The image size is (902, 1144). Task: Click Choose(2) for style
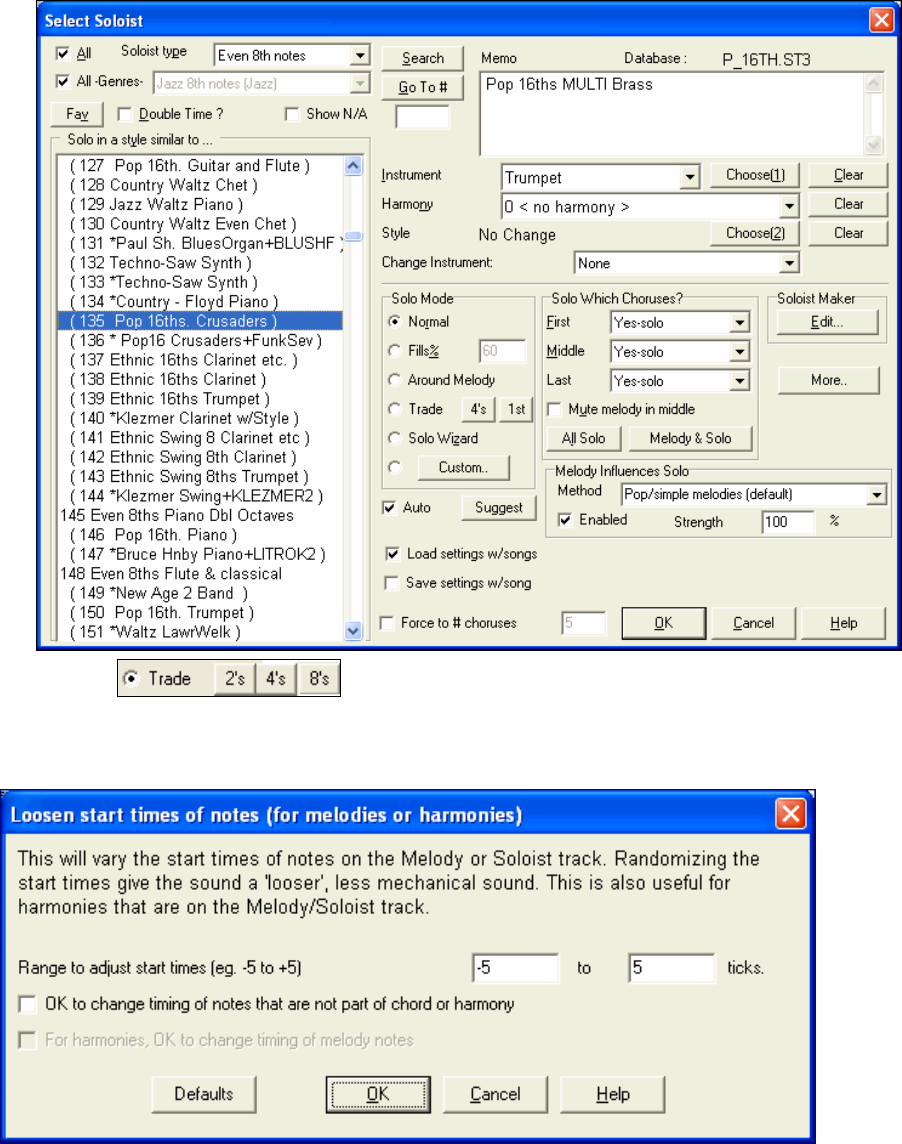pos(755,233)
